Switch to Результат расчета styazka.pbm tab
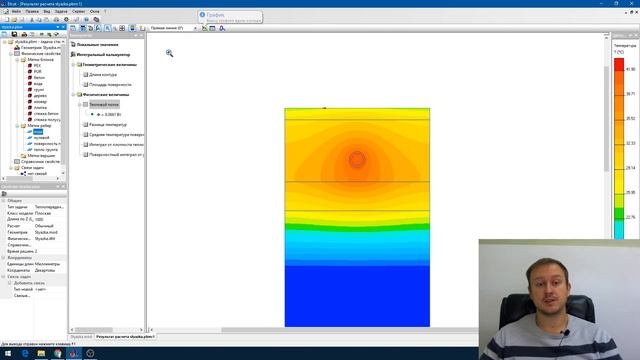This screenshot has height=360, width=640. click(x=125, y=337)
